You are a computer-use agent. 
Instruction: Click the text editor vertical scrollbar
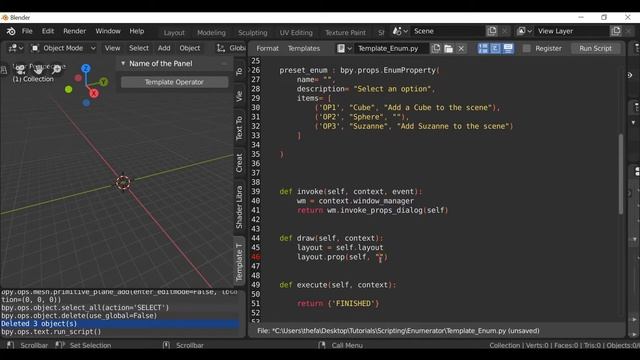tap(621, 174)
